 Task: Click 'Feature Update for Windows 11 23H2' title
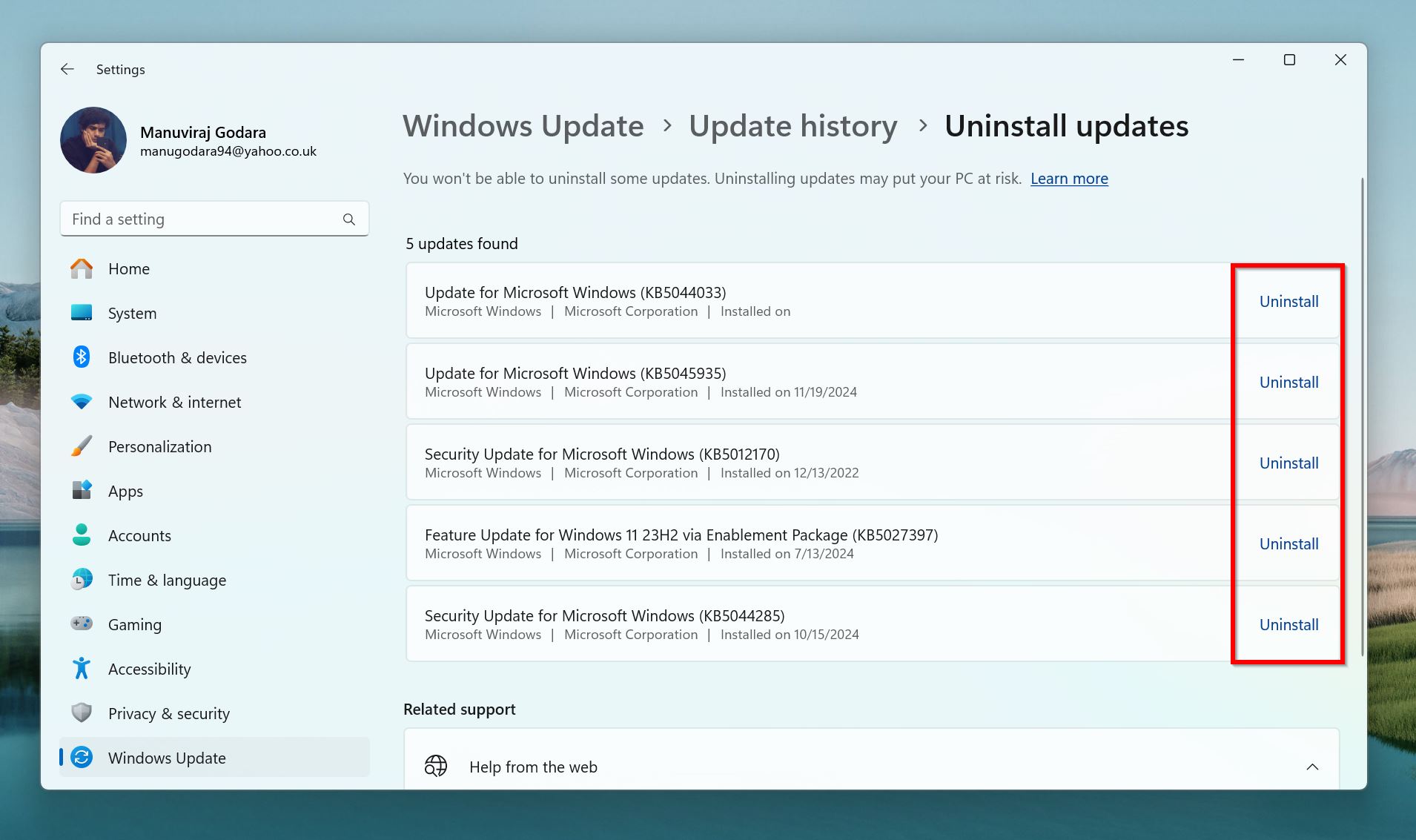(x=681, y=535)
